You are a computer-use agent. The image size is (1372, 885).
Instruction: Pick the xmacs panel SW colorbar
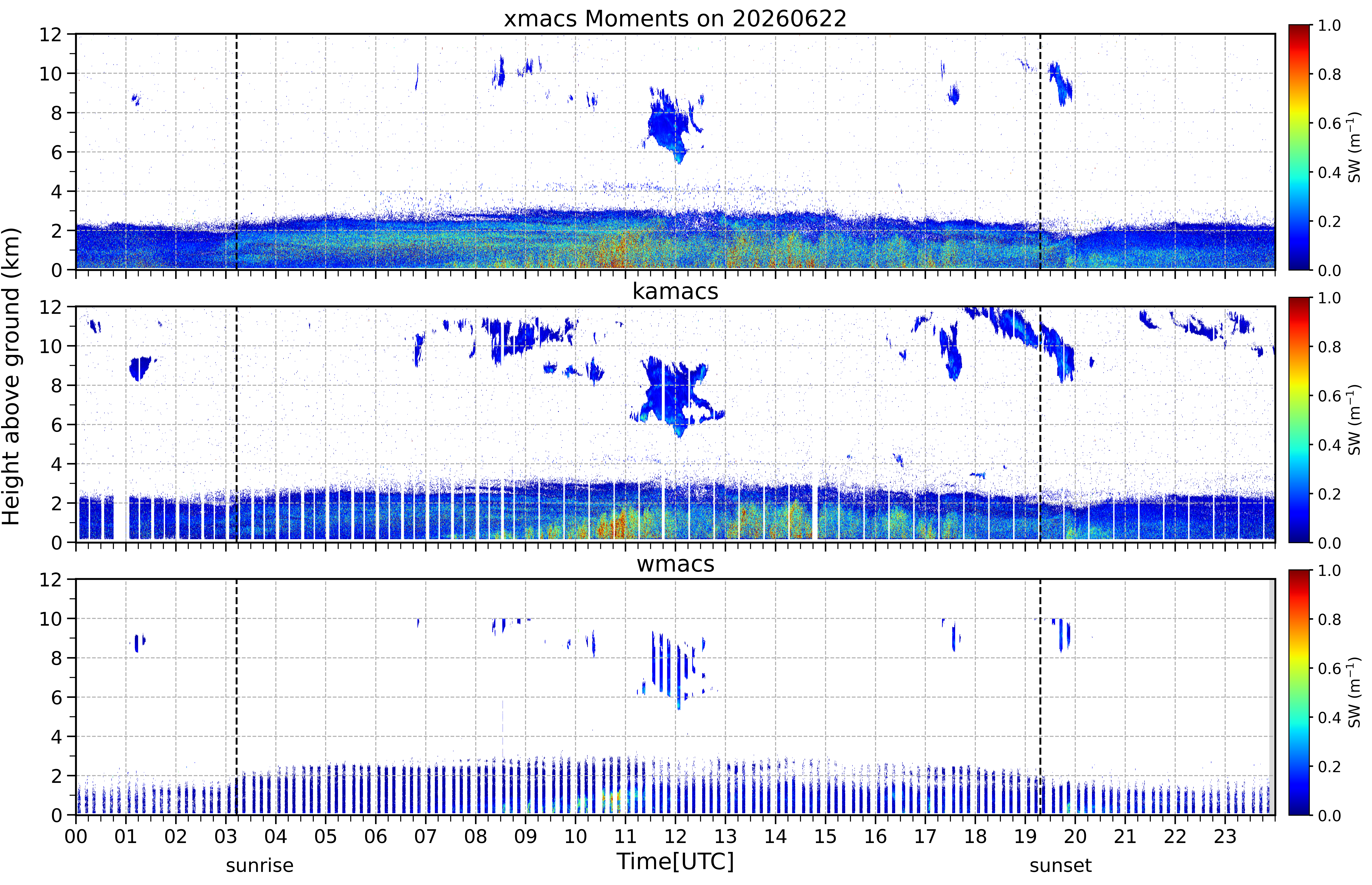tap(1299, 147)
